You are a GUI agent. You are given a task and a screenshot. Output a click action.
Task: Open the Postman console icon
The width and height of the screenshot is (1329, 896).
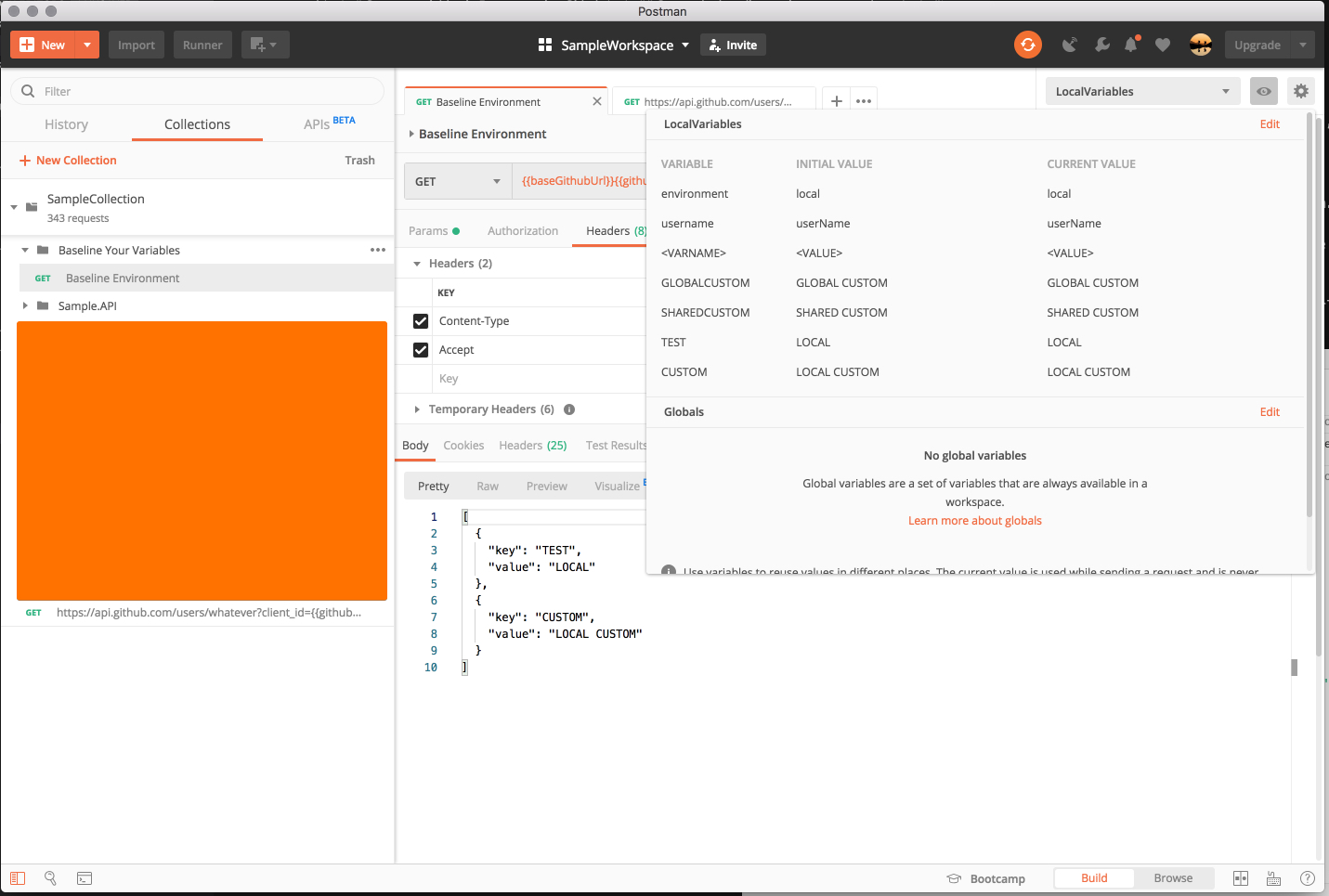click(85, 878)
